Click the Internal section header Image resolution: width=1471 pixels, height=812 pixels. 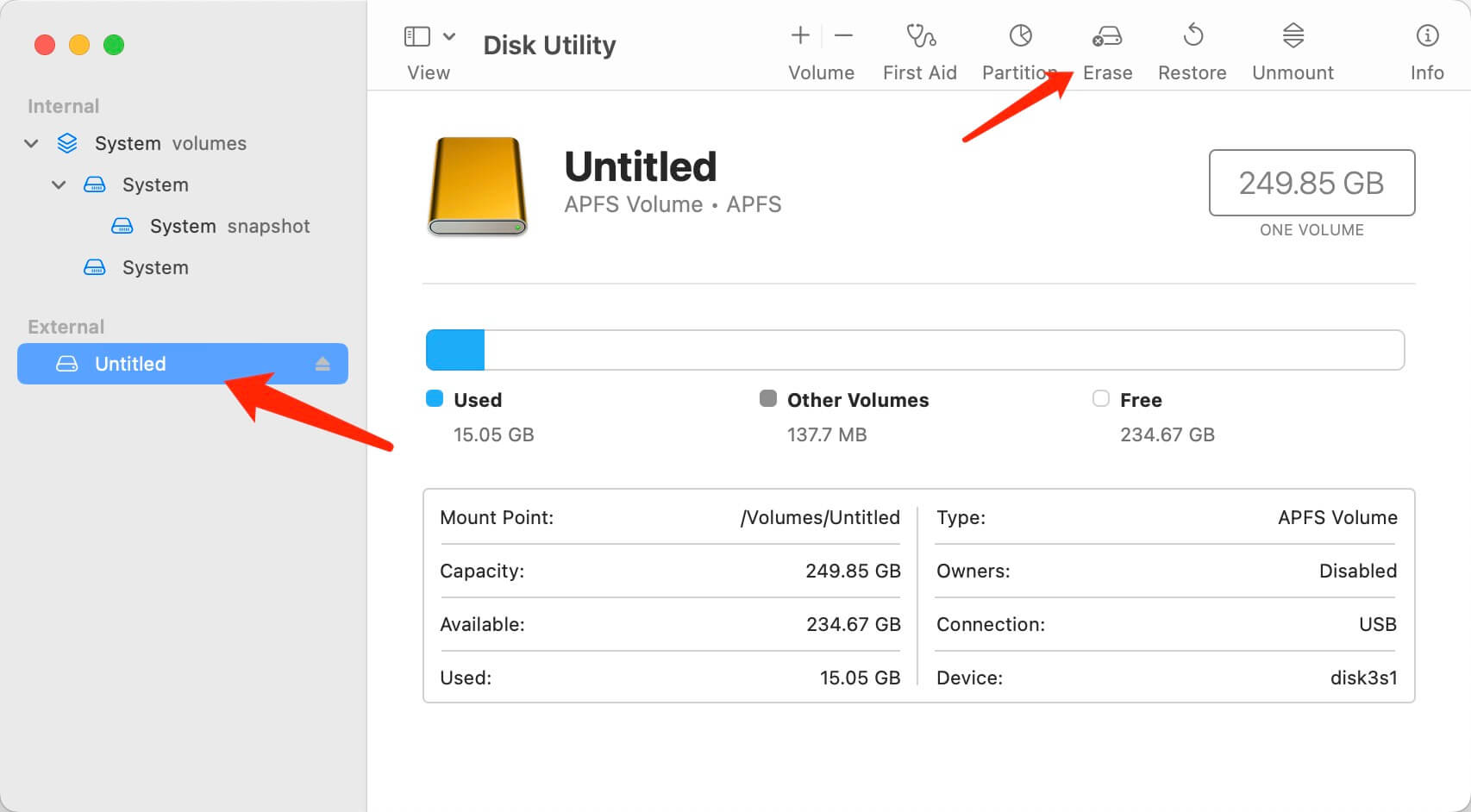(63, 106)
